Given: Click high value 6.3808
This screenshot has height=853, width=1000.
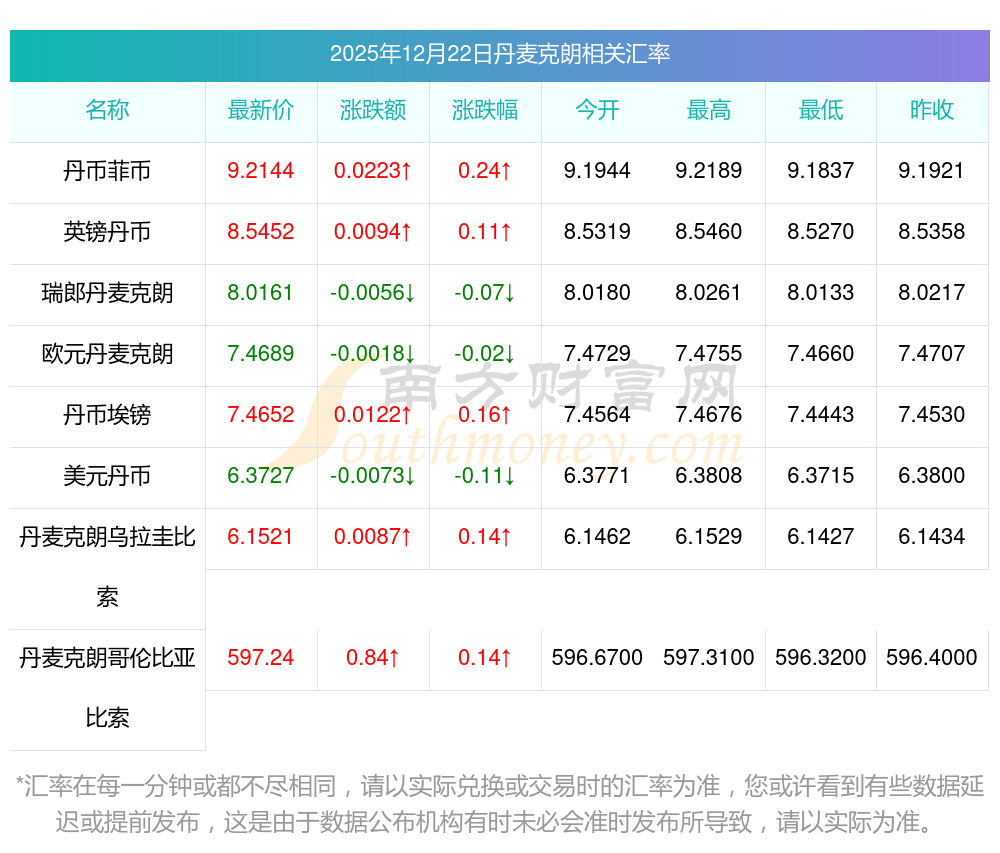Looking at the screenshot, I should (x=709, y=476).
